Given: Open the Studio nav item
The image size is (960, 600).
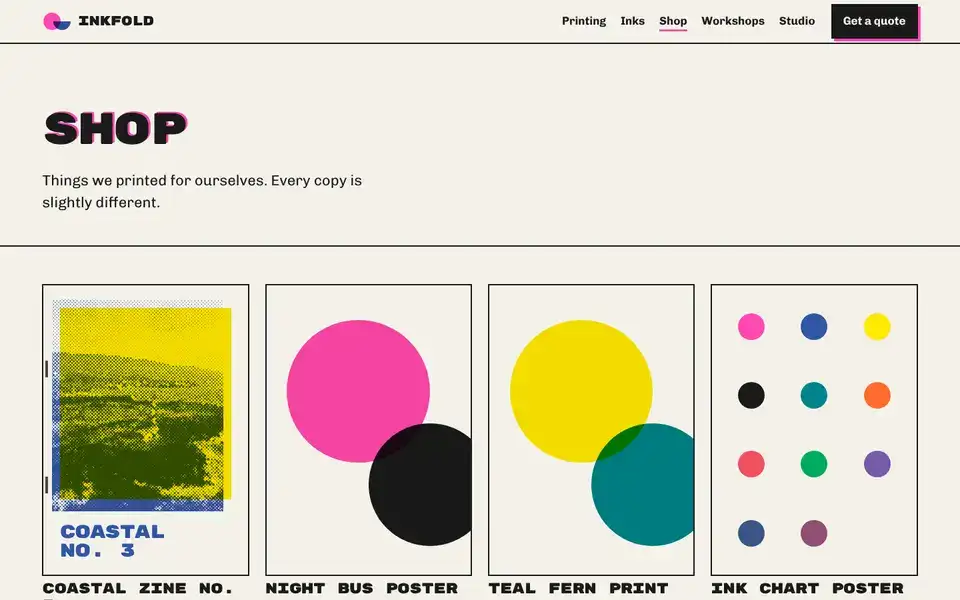Looking at the screenshot, I should pyautogui.click(x=797, y=21).
